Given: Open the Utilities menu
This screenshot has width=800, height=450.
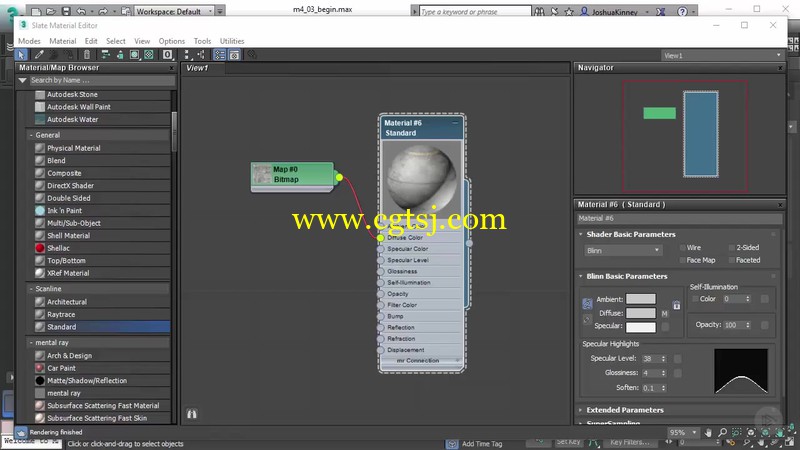Looking at the screenshot, I should [x=232, y=41].
